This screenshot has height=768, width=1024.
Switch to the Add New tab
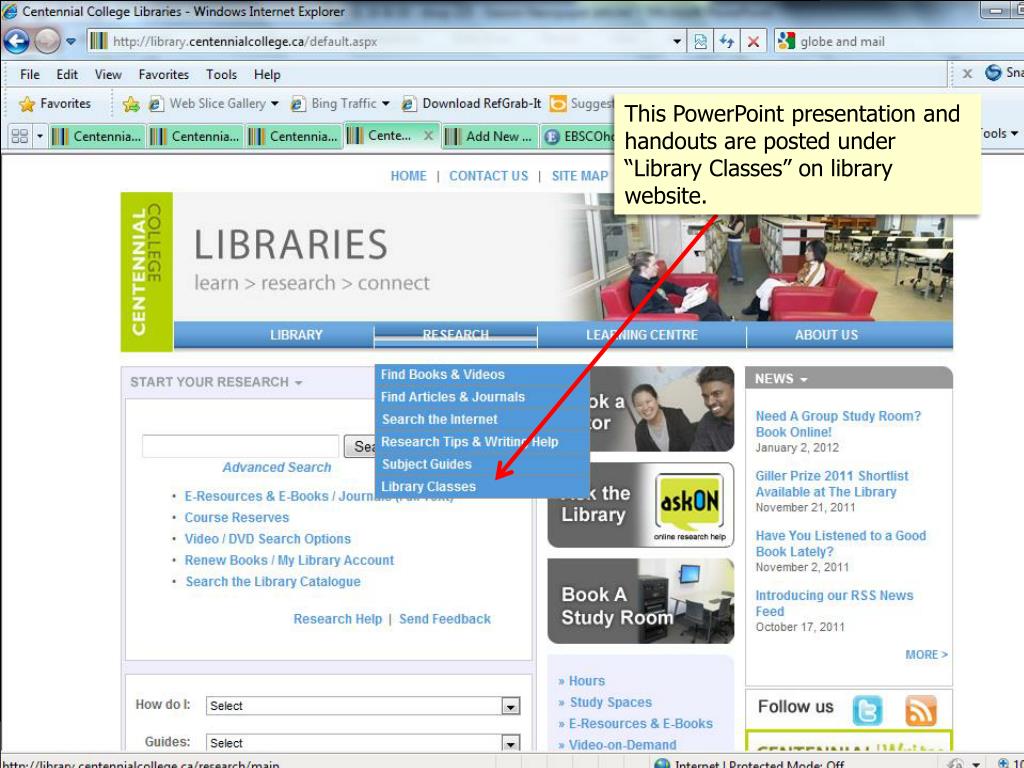[489, 136]
